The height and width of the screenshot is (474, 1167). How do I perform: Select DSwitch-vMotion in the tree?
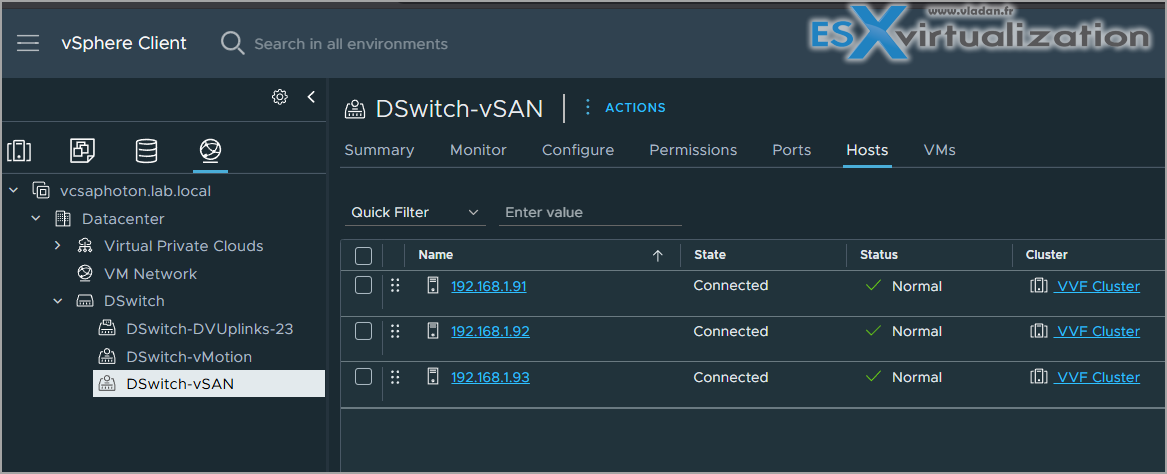[189, 357]
